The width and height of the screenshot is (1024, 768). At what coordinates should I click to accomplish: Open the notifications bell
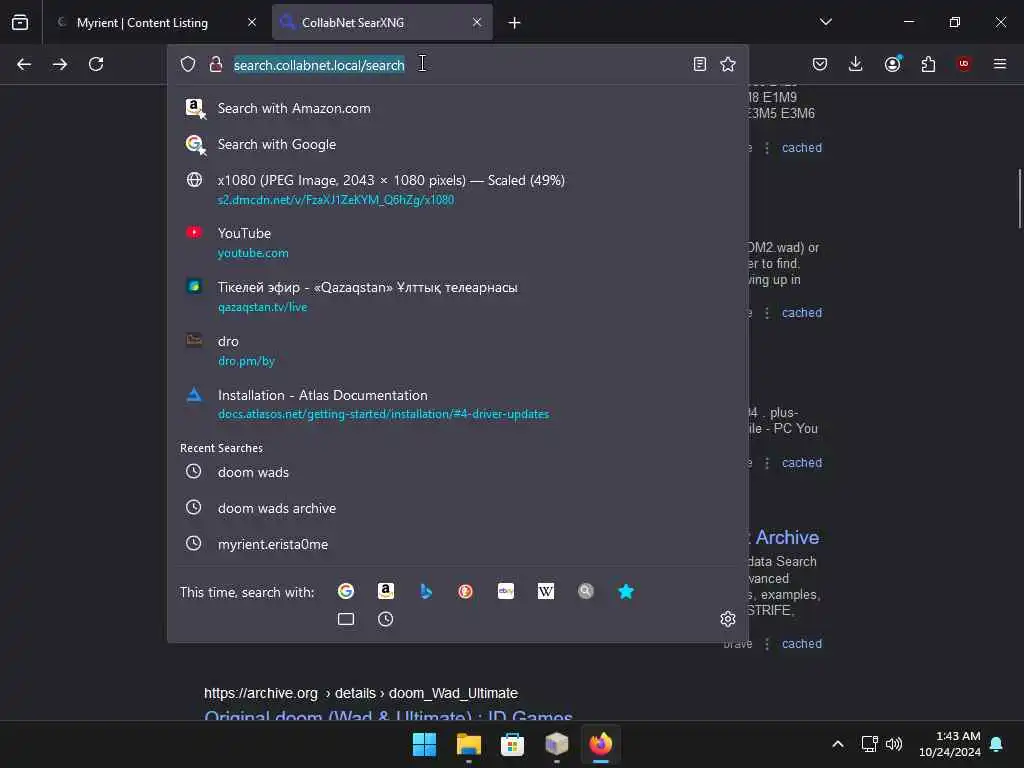point(997,744)
